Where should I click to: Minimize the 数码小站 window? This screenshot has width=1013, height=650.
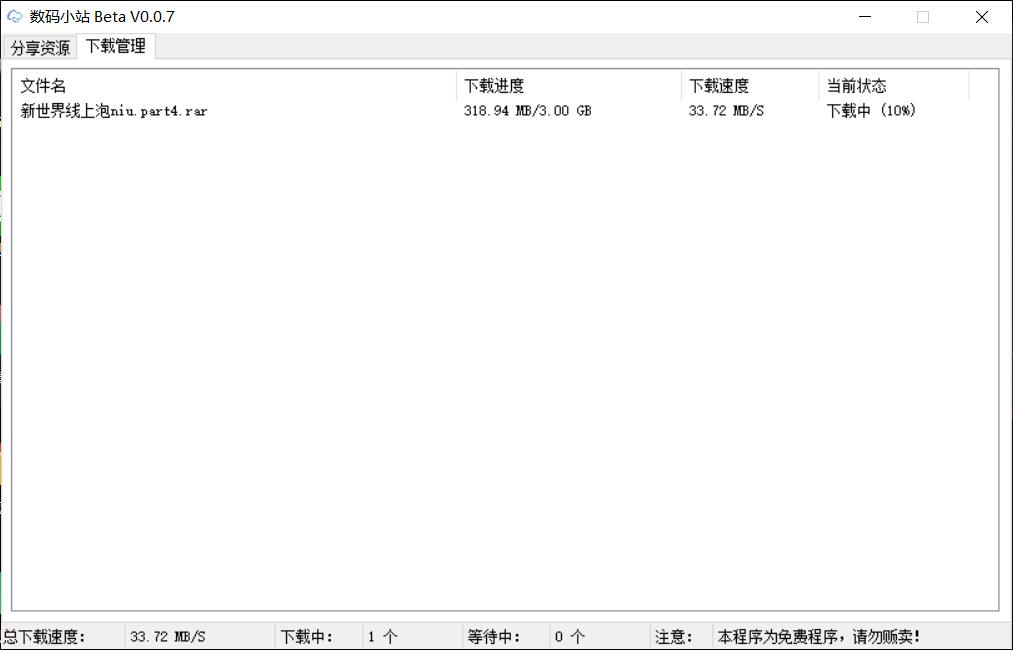(x=865, y=17)
